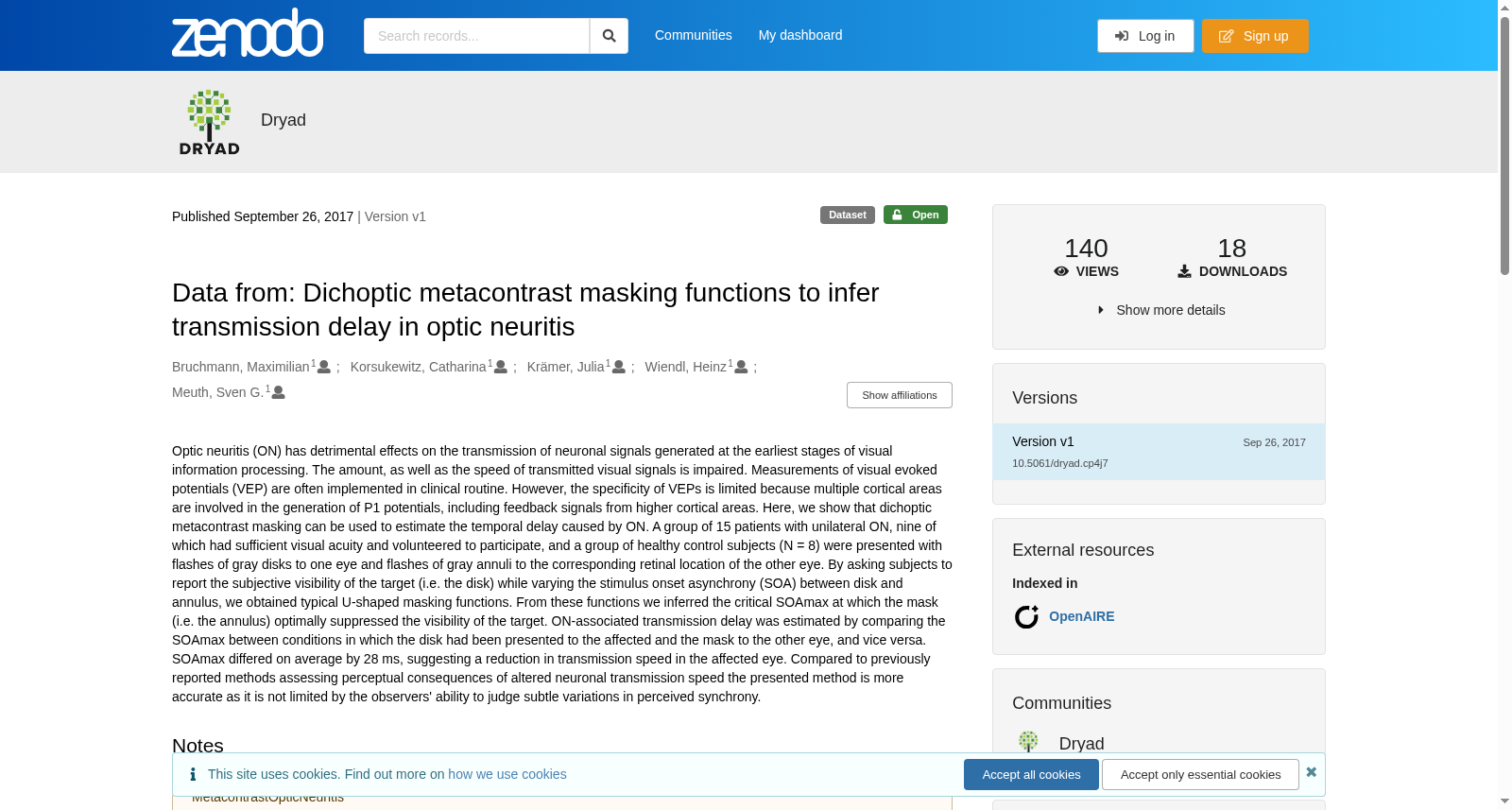Dismiss the cookie banner with X
This screenshot has width=1512, height=810.
[1312, 772]
